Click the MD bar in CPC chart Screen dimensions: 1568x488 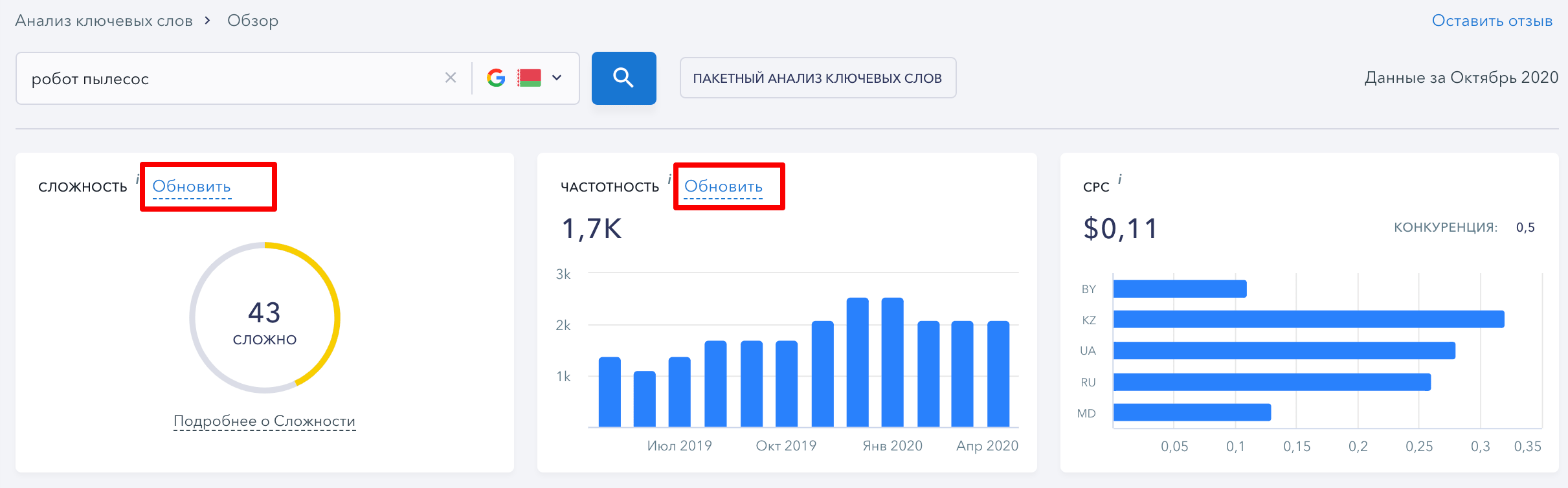coord(1192,412)
